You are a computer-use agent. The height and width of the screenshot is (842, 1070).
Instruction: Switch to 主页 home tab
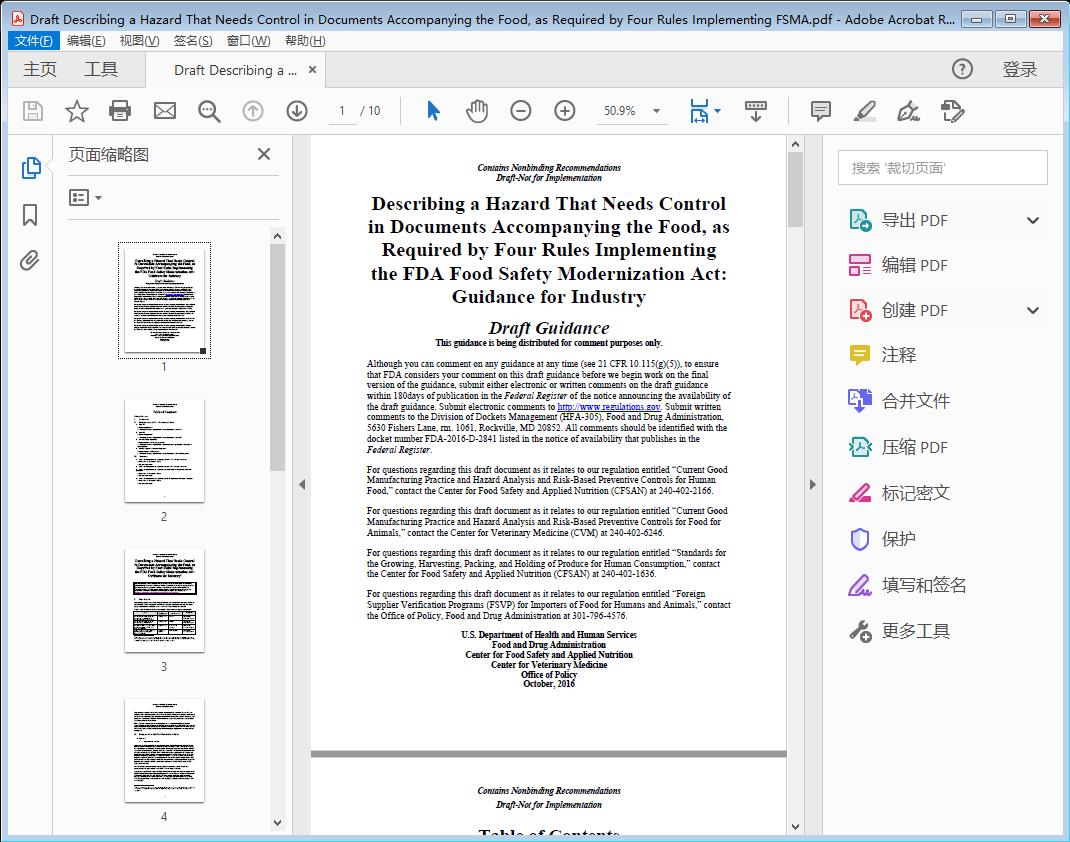click(x=40, y=69)
